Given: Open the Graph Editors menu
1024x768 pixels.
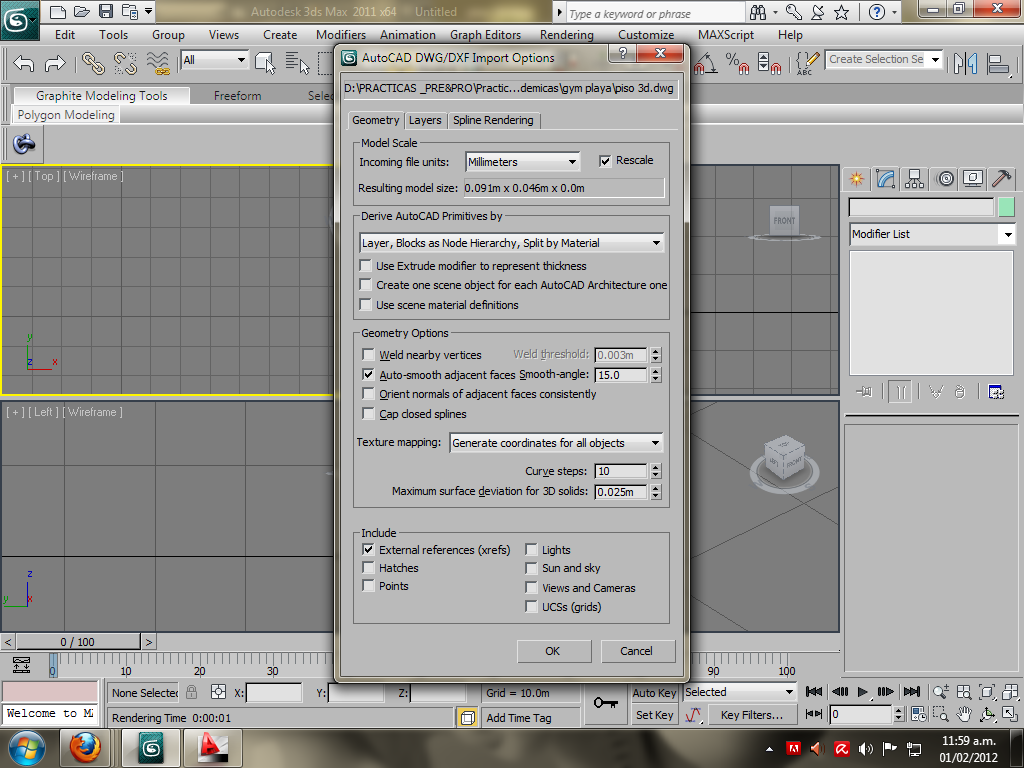Looking at the screenshot, I should click(485, 35).
